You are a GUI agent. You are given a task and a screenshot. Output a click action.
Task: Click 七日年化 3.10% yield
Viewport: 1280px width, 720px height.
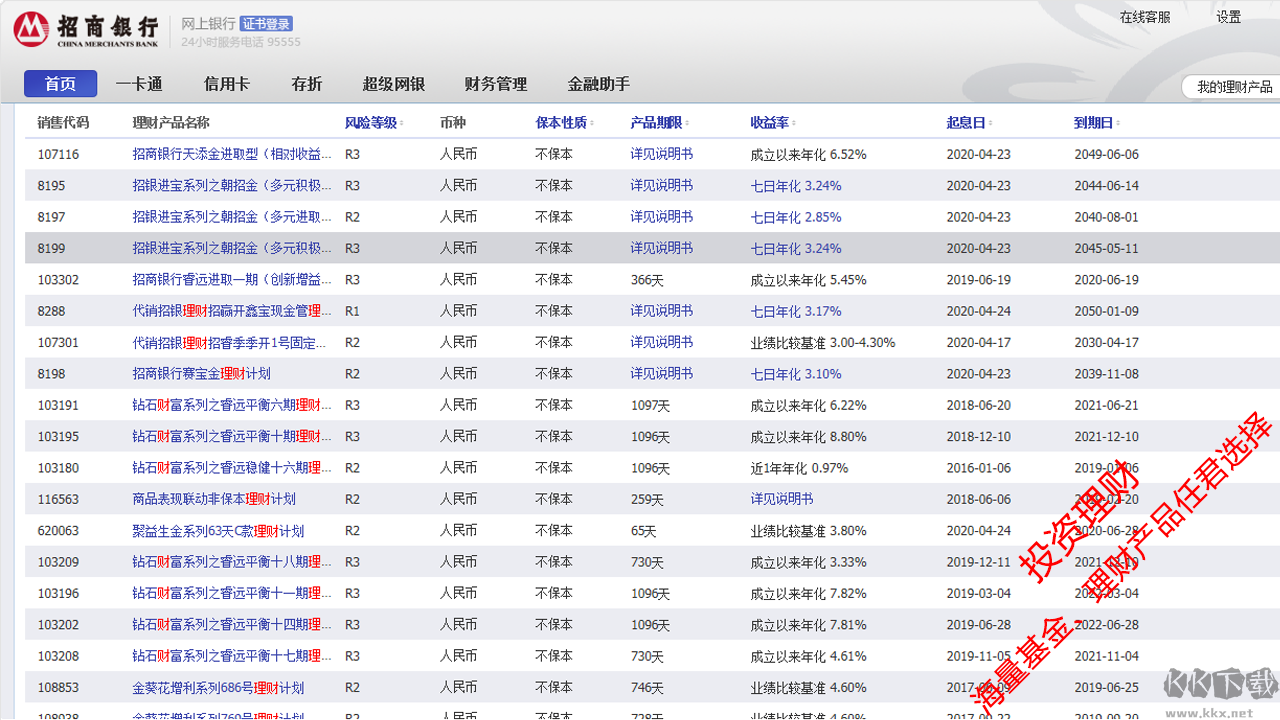[796, 374]
